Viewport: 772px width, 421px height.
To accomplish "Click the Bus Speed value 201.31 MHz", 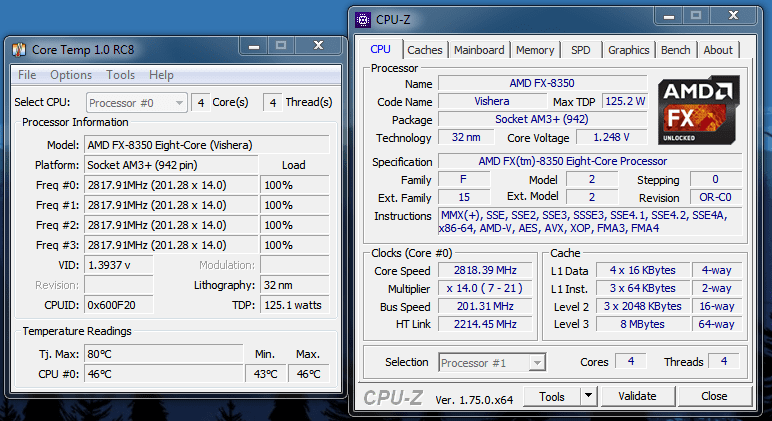I will click(485, 306).
